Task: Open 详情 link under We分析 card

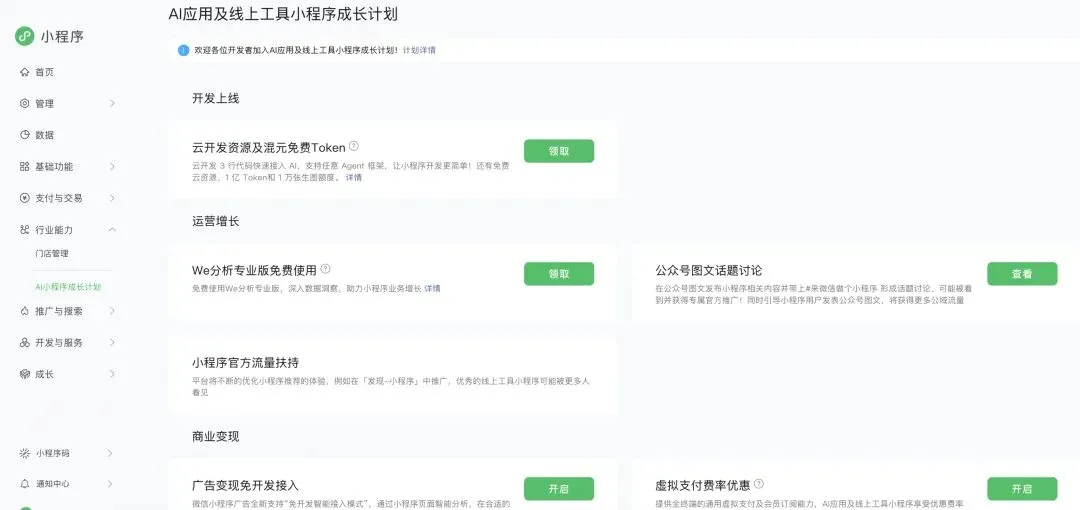Action: [432, 288]
